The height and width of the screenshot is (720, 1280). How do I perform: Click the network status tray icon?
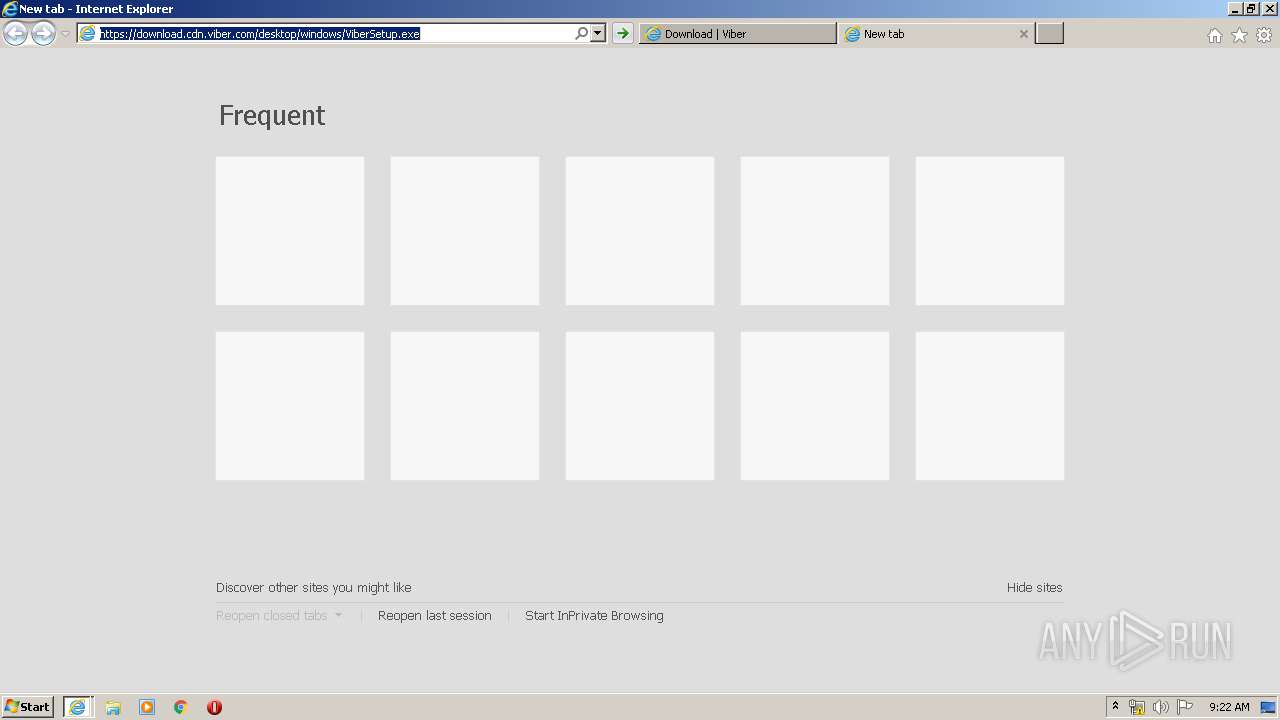(1137, 707)
